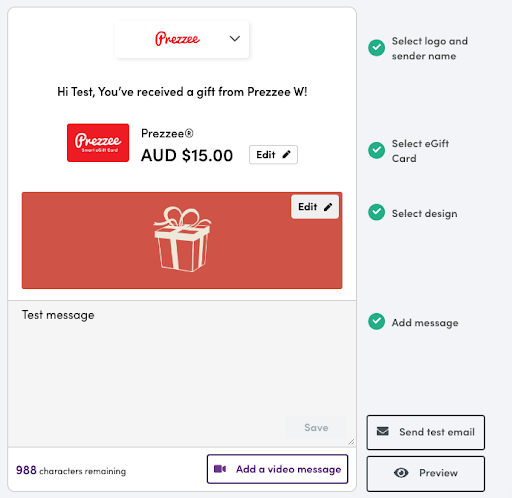Select the Prezzee logo in sender selector
Viewport: 512px width, 498px height.
[x=177, y=39]
